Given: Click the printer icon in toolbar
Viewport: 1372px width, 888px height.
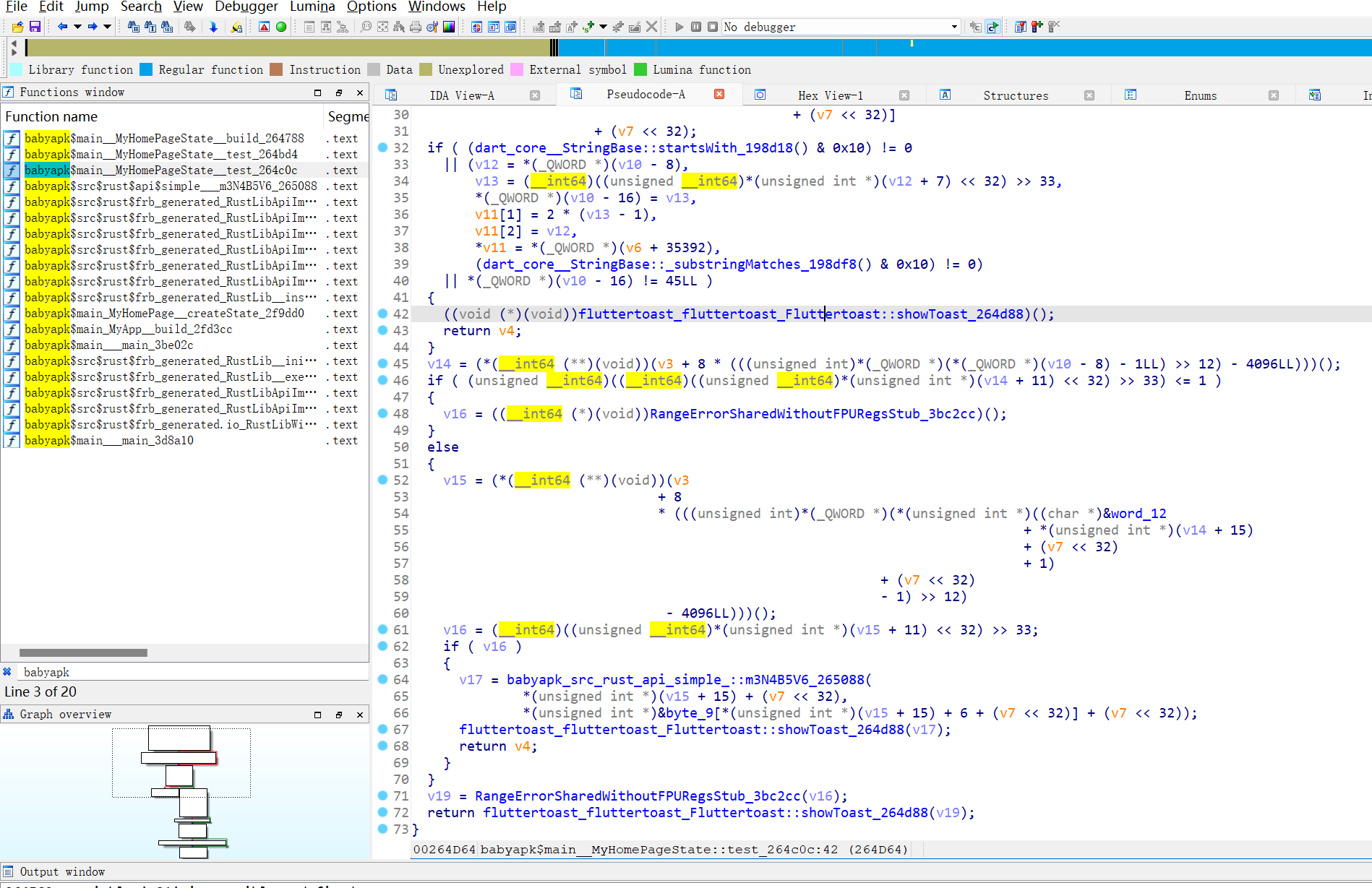Looking at the screenshot, I should (416, 27).
